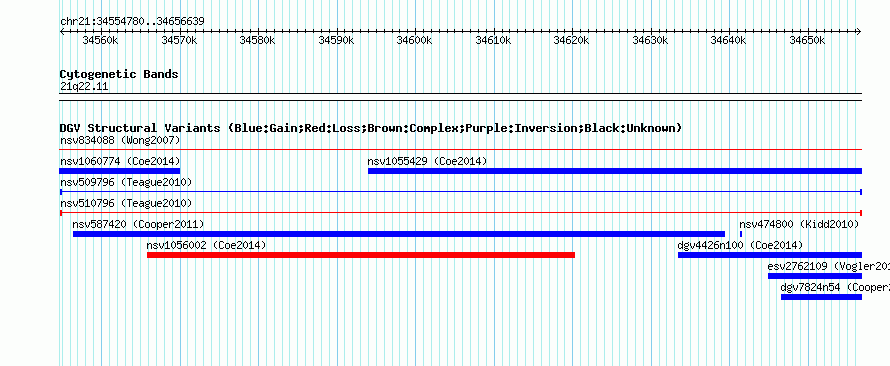Select the 21q22.11 cytogenetic band label
The width and height of the screenshot is (890, 366).
(x=84, y=87)
